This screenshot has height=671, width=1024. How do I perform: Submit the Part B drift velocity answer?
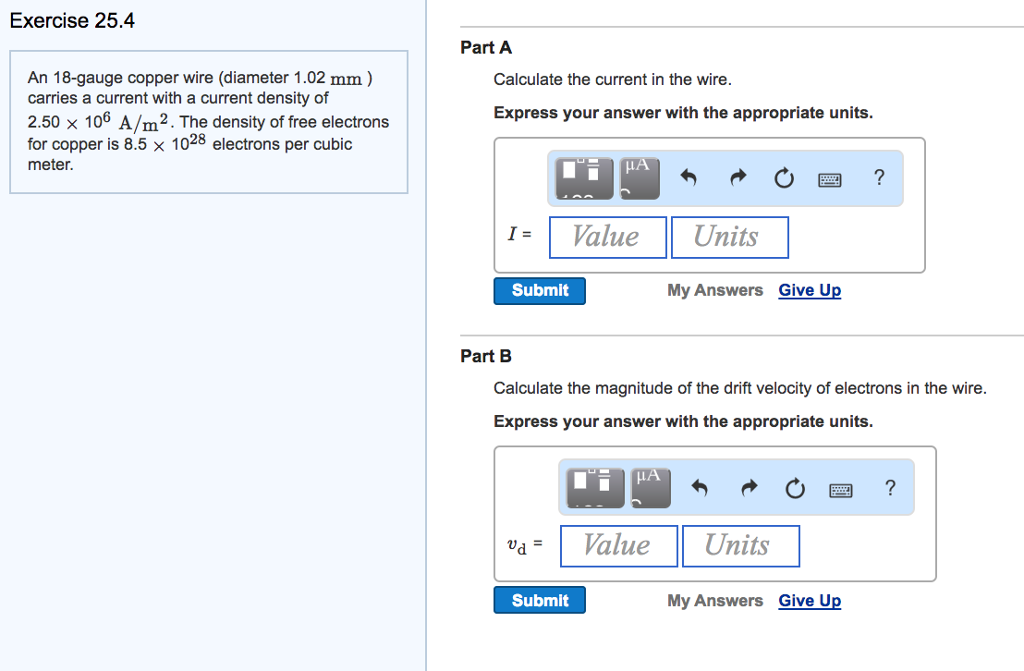540,601
